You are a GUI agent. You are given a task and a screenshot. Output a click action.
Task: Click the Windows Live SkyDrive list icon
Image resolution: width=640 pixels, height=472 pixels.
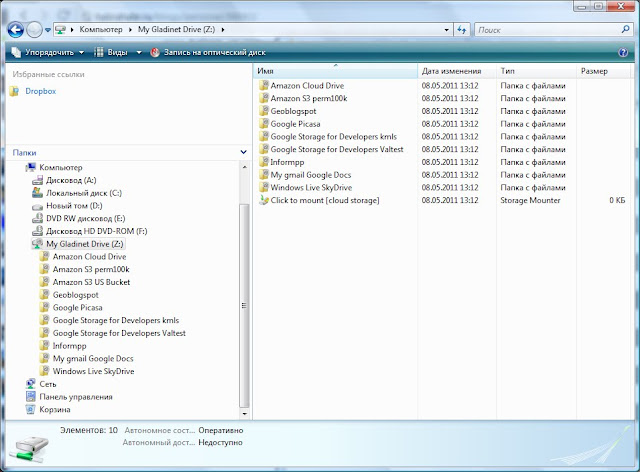coord(264,187)
